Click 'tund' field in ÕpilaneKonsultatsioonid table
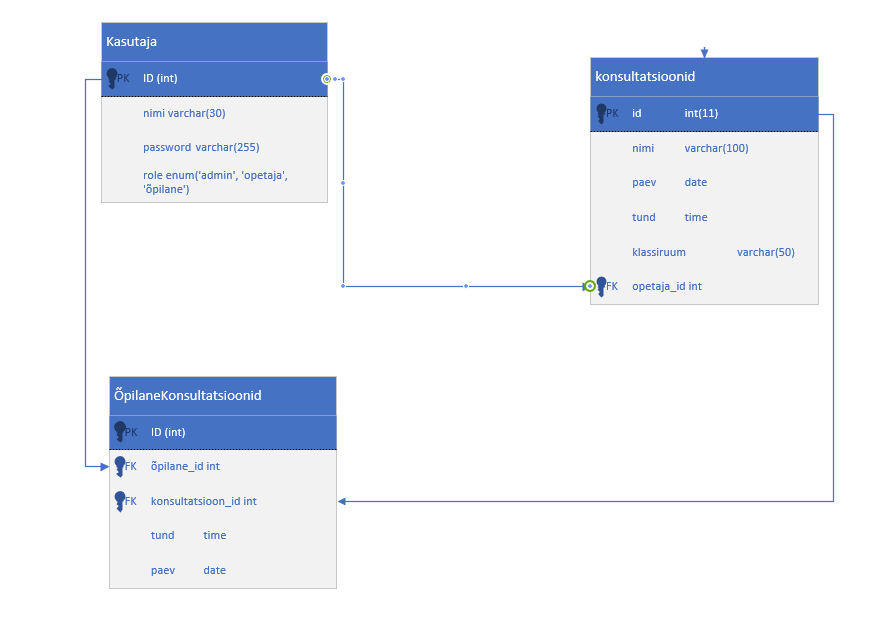 pyautogui.click(x=163, y=535)
